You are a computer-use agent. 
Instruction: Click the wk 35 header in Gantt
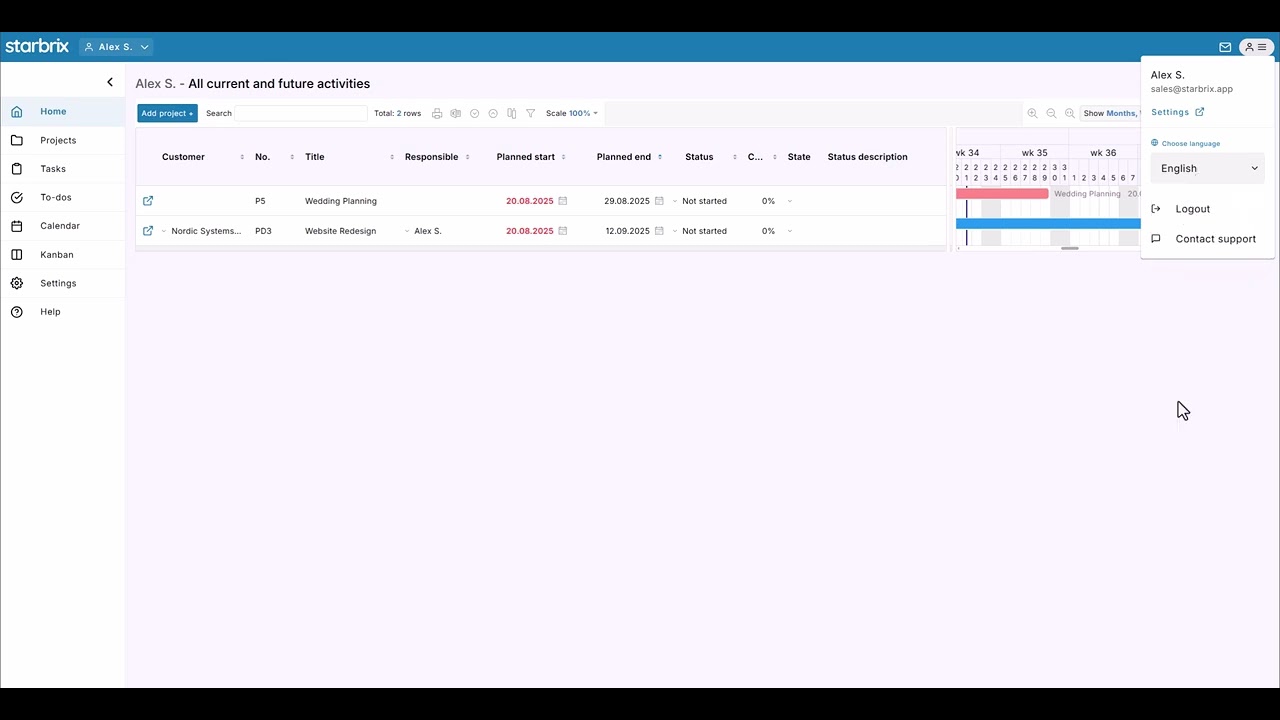click(x=1034, y=153)
